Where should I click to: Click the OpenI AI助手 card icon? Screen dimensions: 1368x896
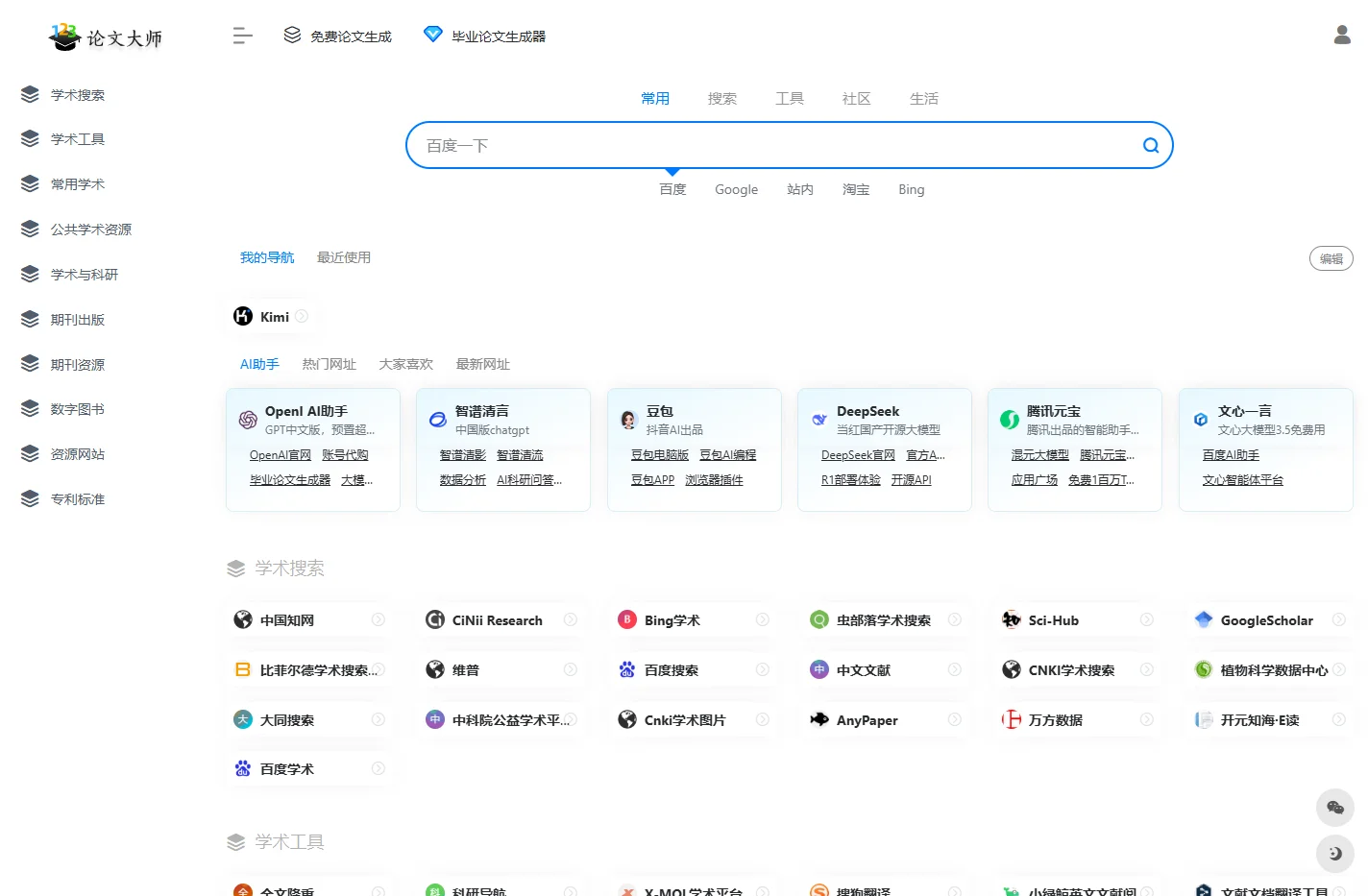coord(248,420)
